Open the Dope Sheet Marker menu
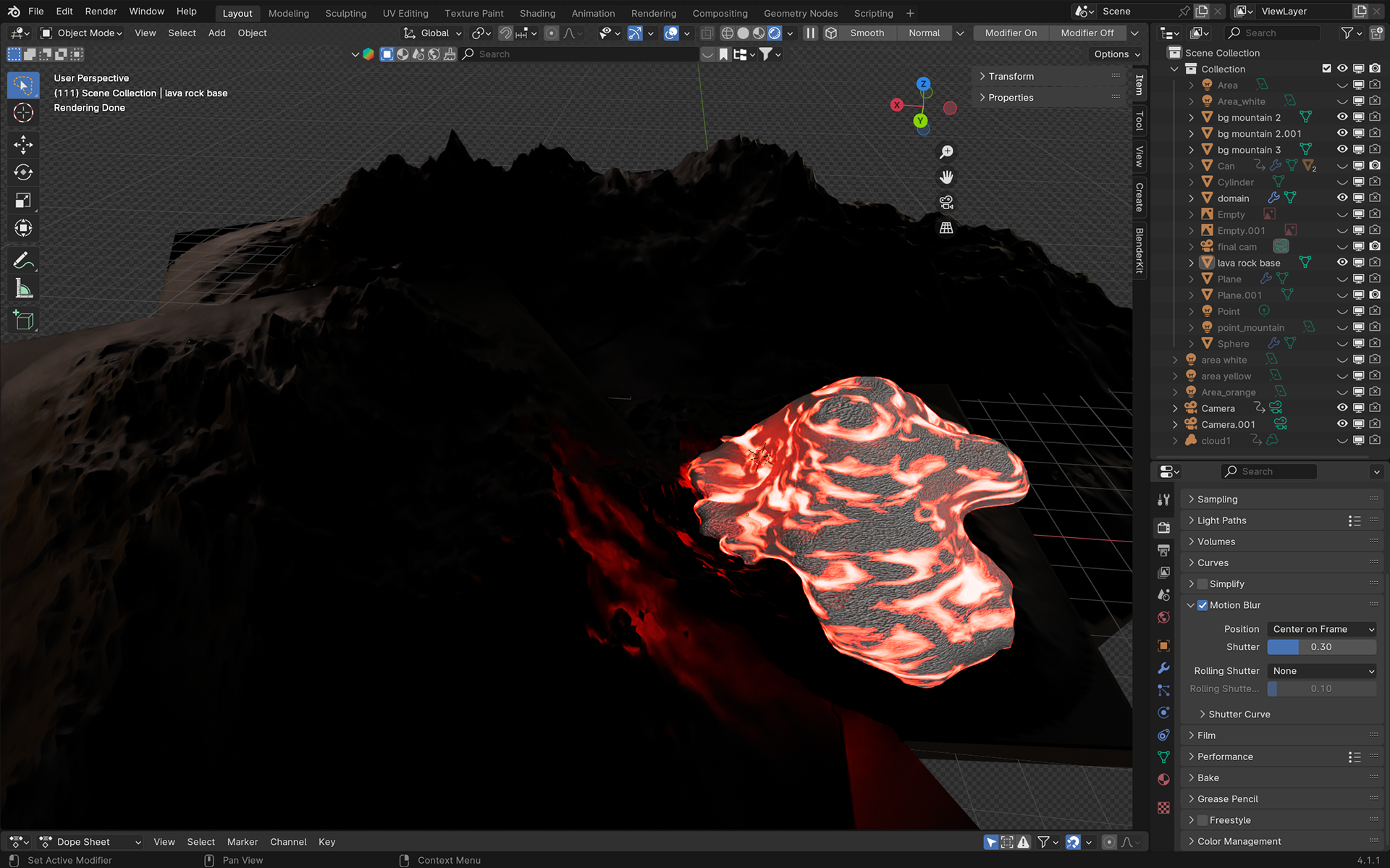1390x868 pixels. coord(242,842)
